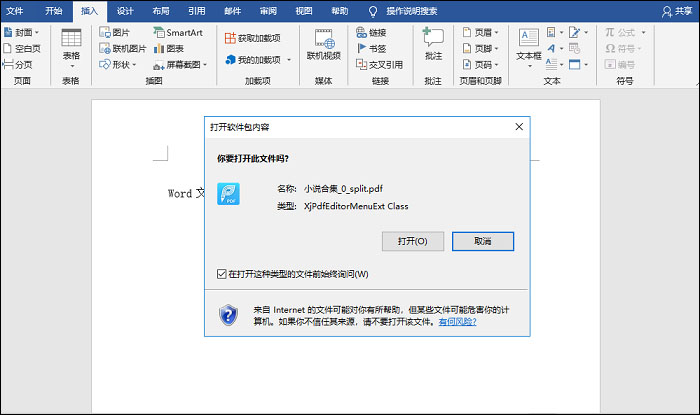Insert WordArt from Text group

552,48
